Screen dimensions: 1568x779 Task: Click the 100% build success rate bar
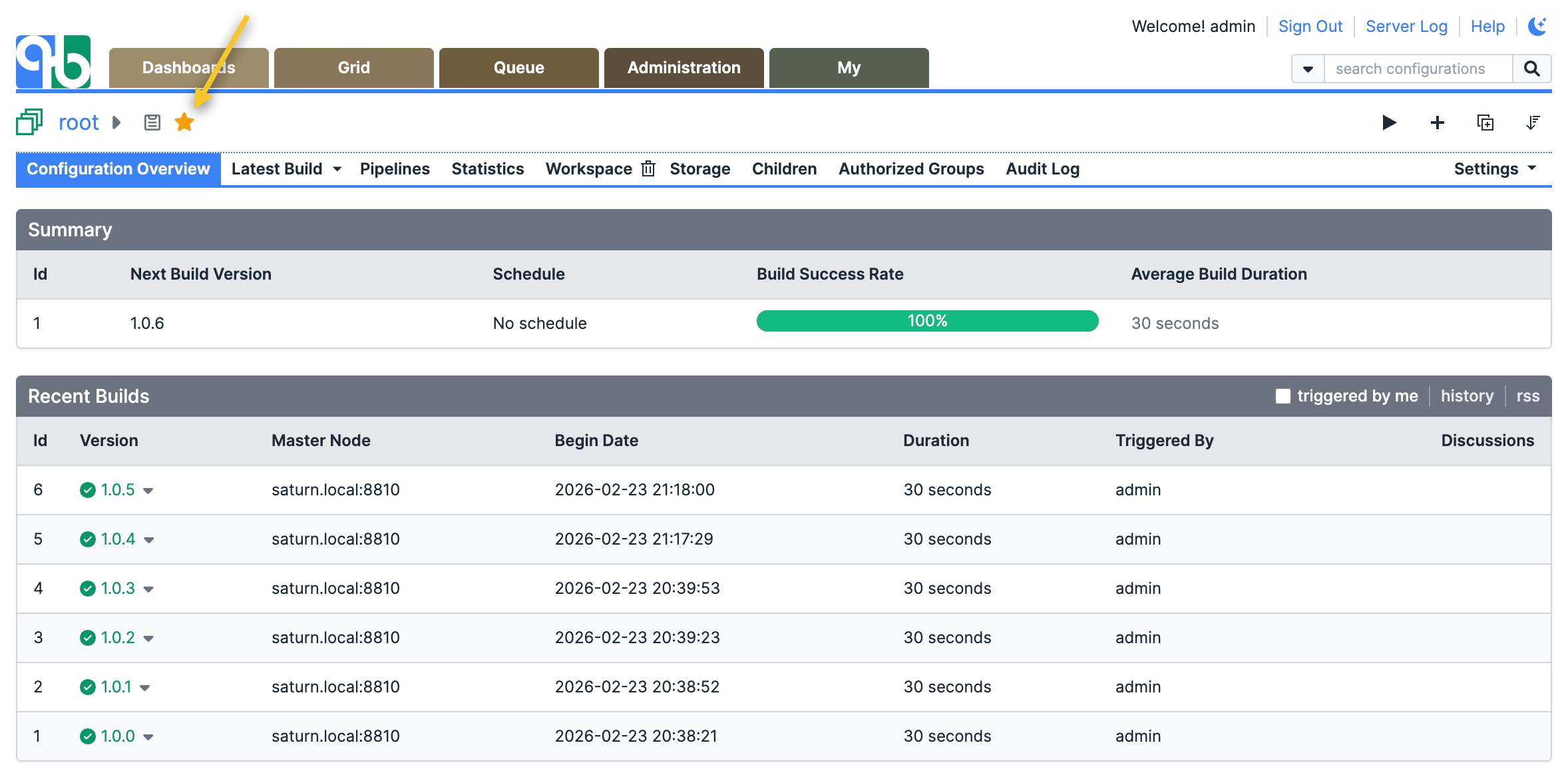pos(927,321)
